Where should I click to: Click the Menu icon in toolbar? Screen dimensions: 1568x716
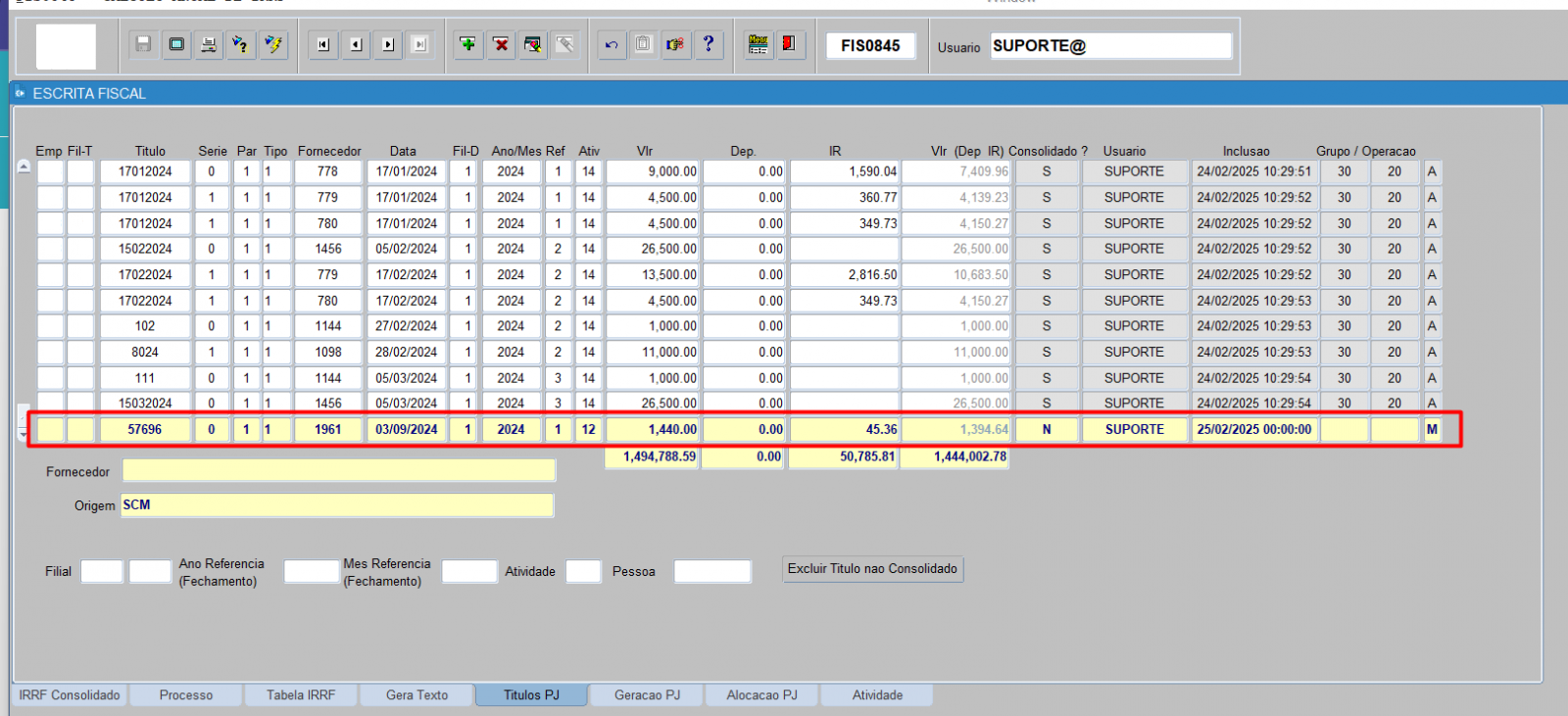(759, 45)
